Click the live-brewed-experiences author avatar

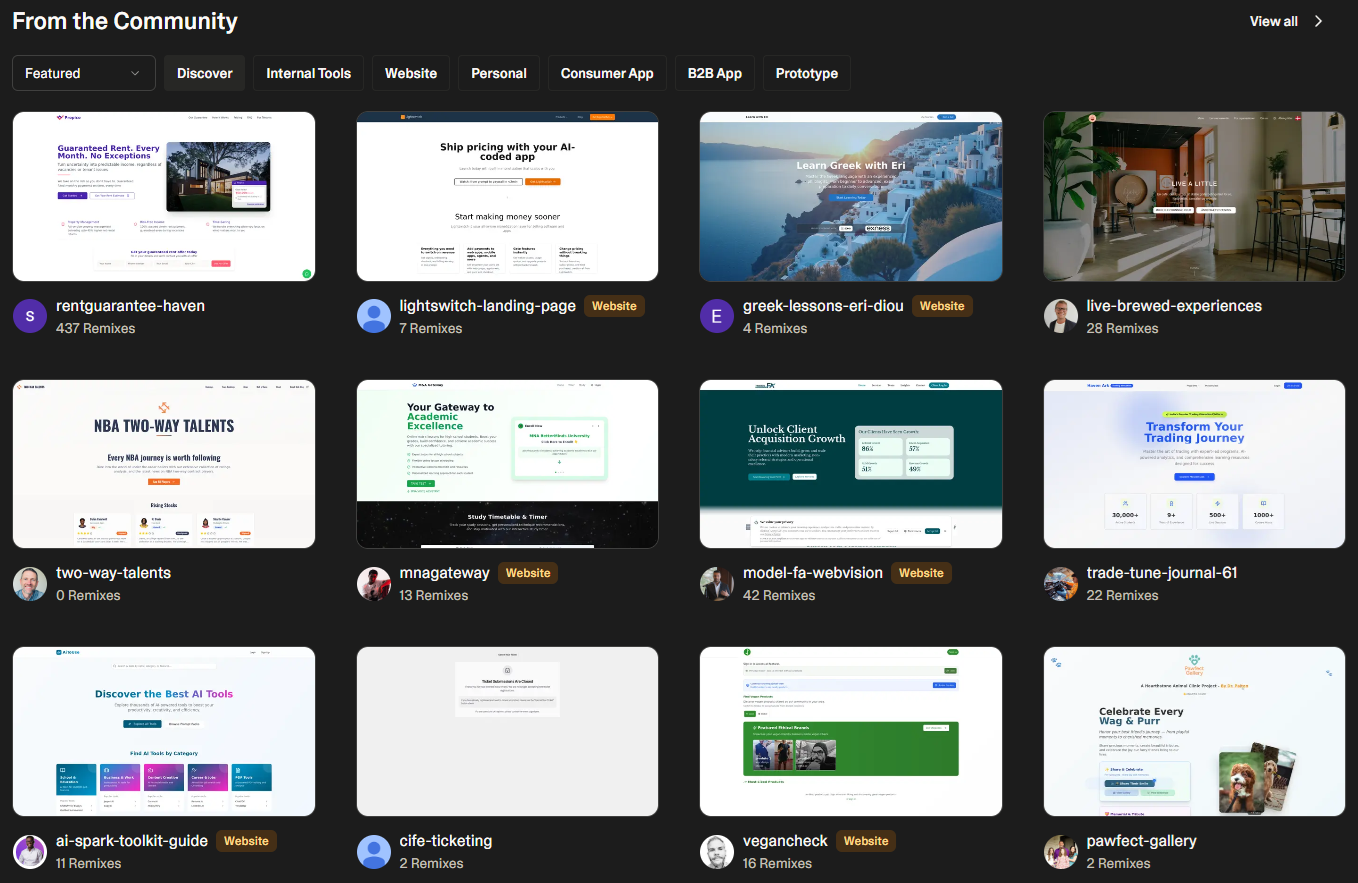coord(1061,316)
